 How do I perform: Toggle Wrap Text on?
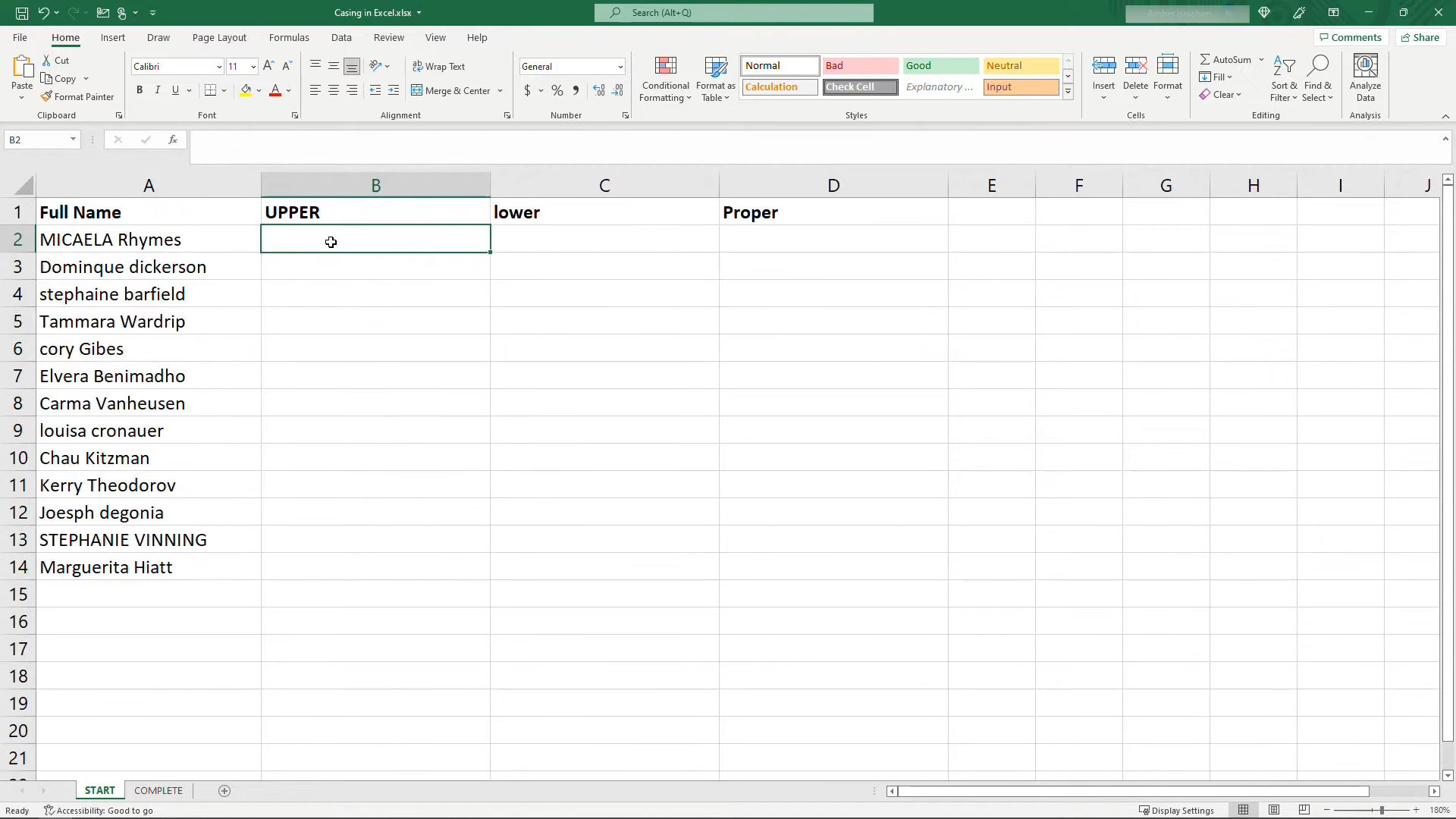pyautogui.click(x=438, y=67)
